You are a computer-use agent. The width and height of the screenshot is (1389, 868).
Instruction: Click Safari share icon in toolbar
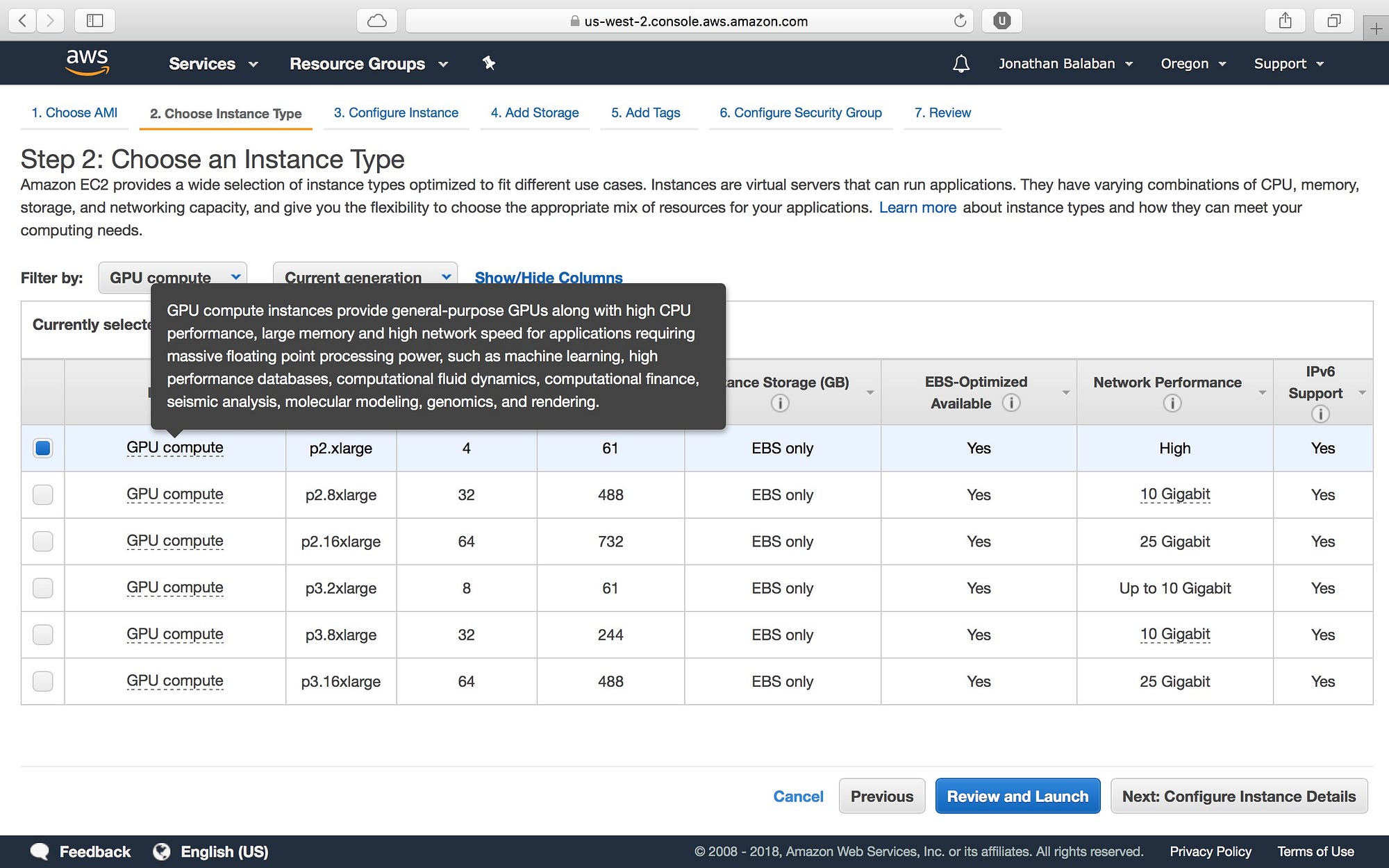point(1285,21)
